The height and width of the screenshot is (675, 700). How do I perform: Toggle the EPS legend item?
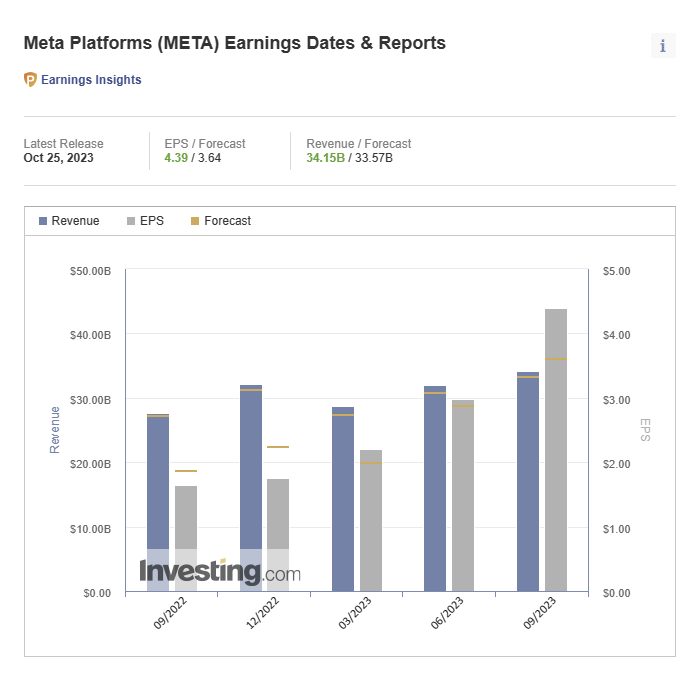(x=146, y=221)
